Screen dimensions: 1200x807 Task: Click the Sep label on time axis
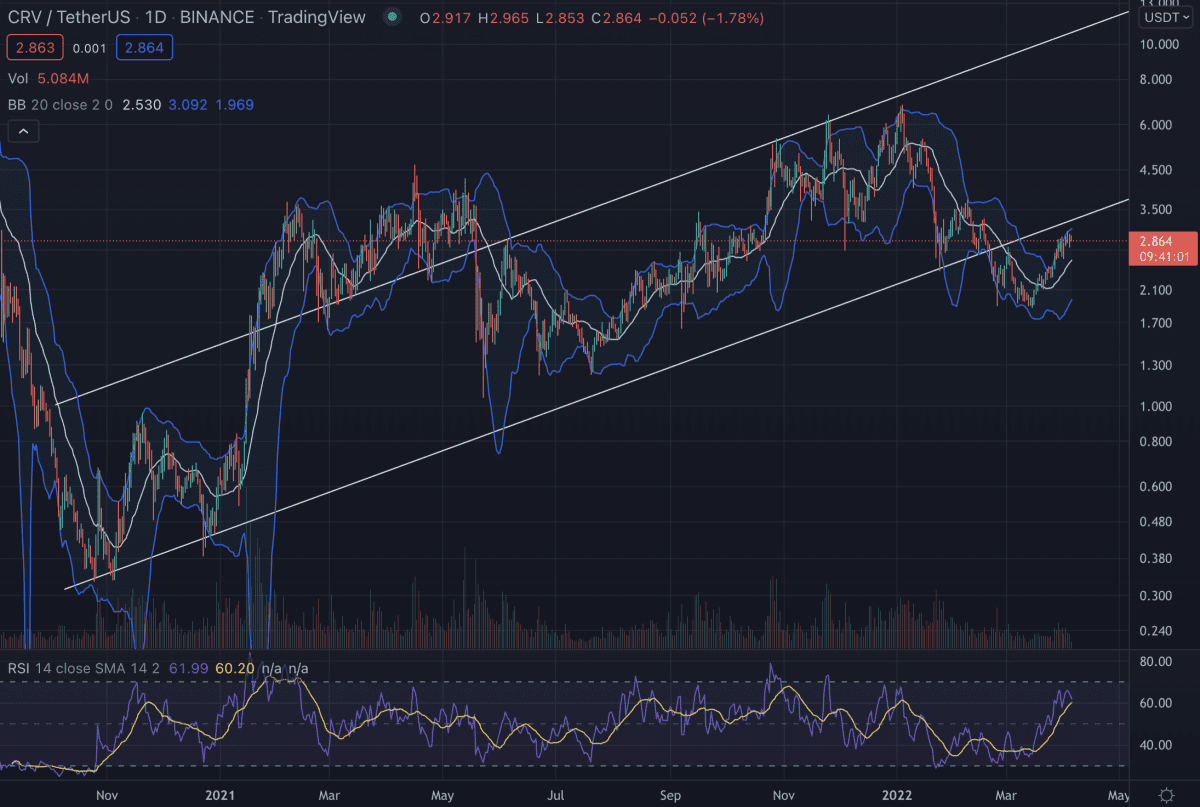670,796
